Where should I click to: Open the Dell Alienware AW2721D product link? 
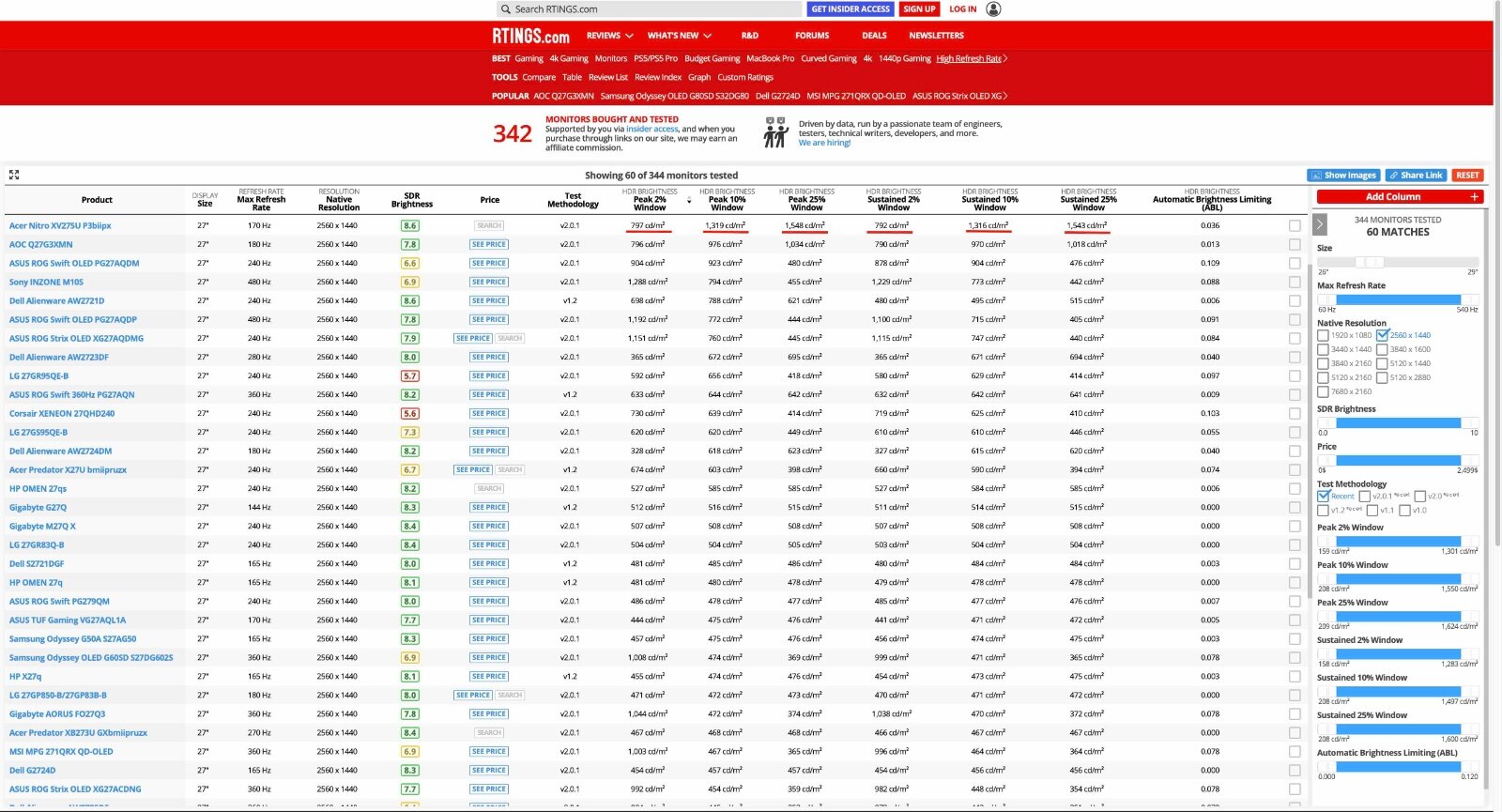[56, 300]
